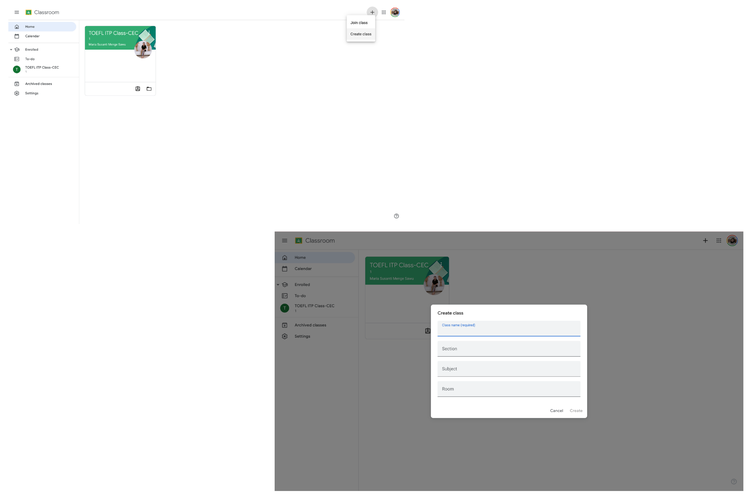
Task: Select Create class from the open menu
Action: (360, 34)
